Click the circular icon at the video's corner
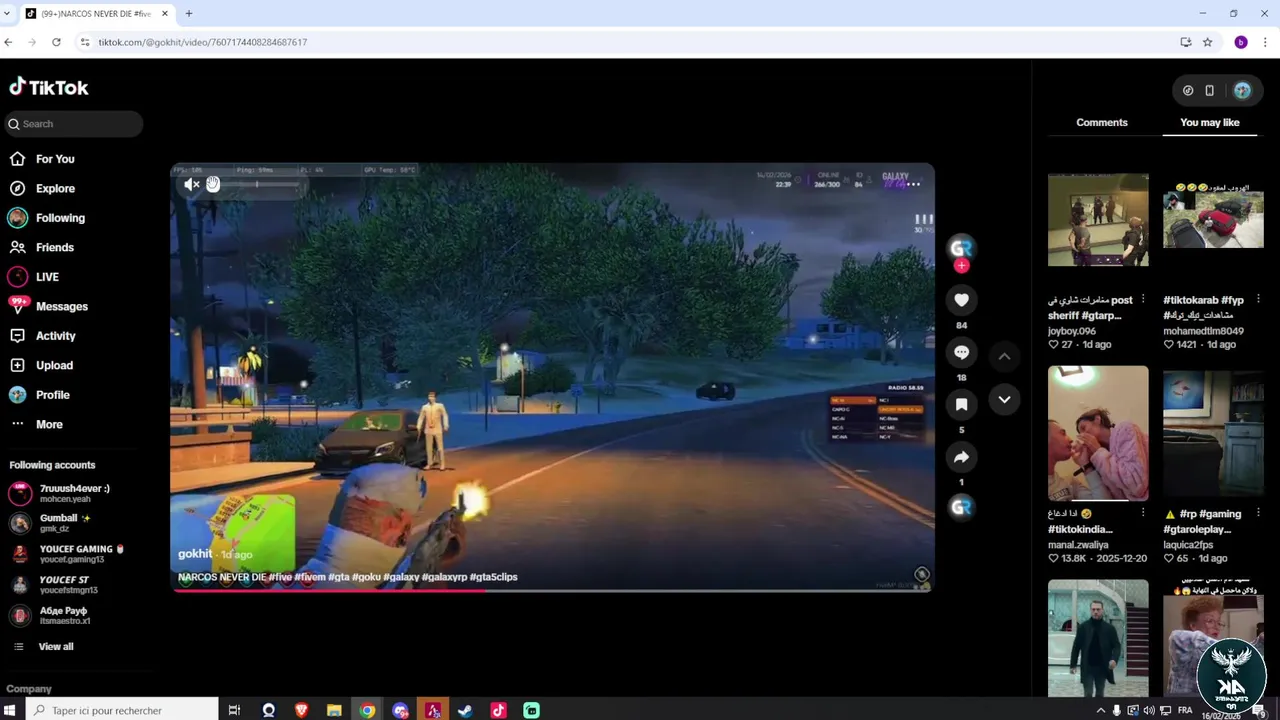The height and width of the screenshot is (720, 1280). click(921, 575)
